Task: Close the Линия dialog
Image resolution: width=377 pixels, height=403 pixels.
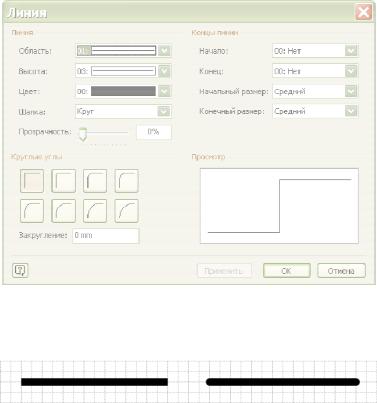Action: click(x=363, y=13)
